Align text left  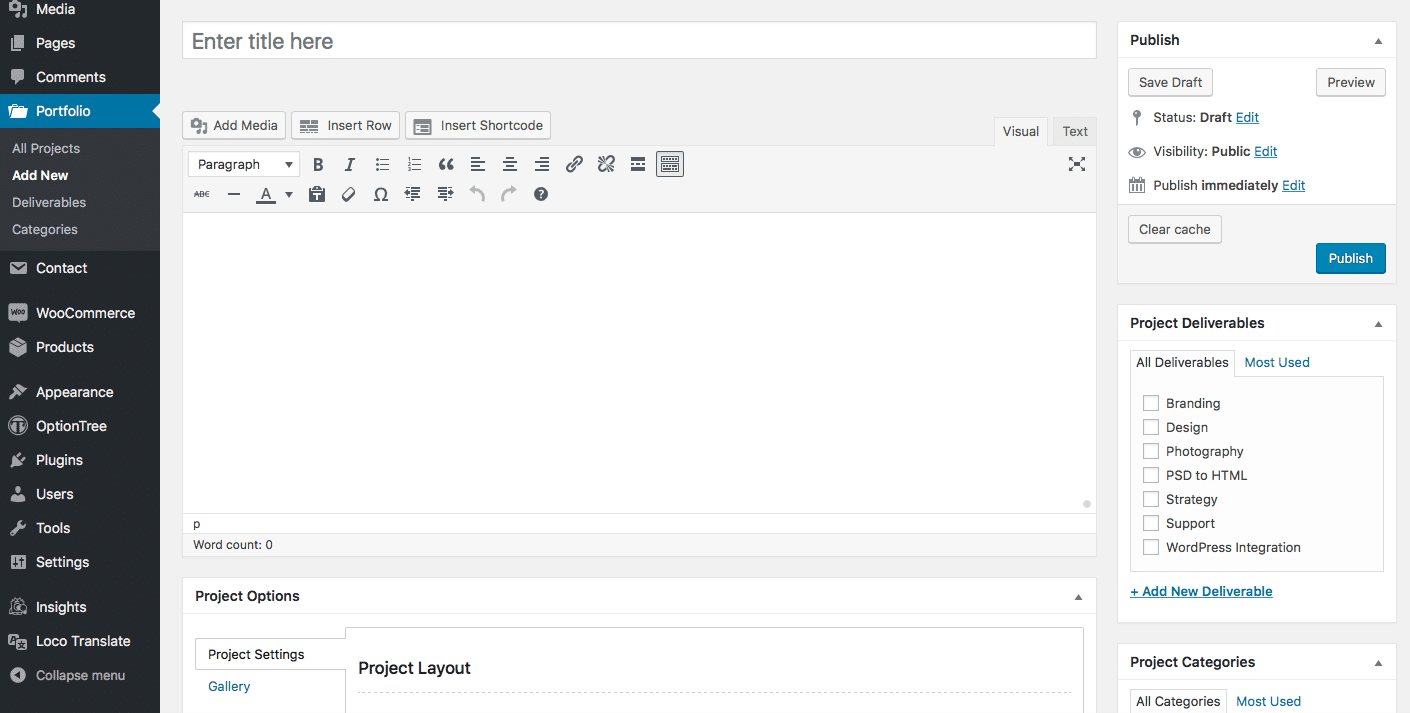pyautogui.click(x=478, y=164)
